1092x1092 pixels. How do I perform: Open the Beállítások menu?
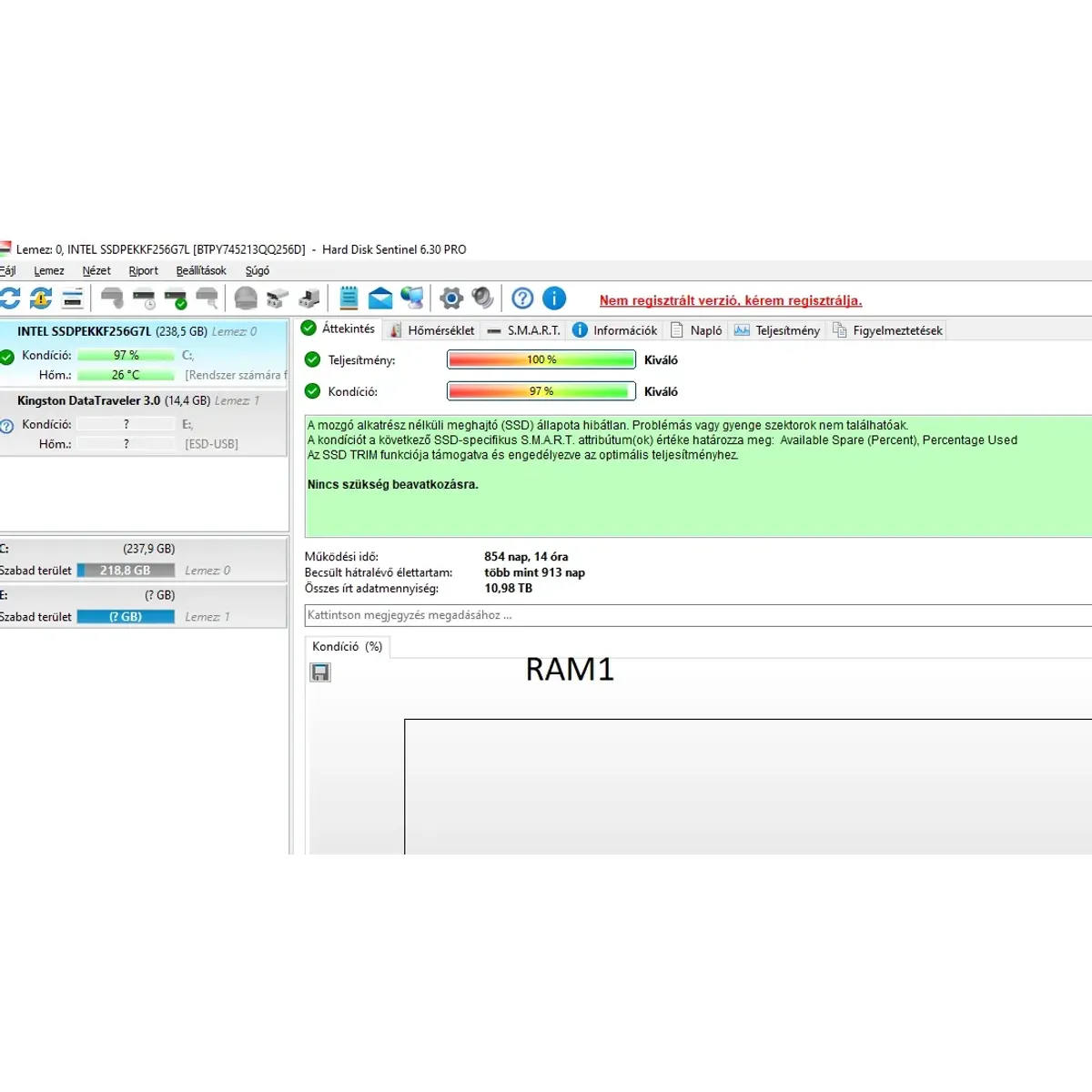pyautogui.click(x=201, y=270)
